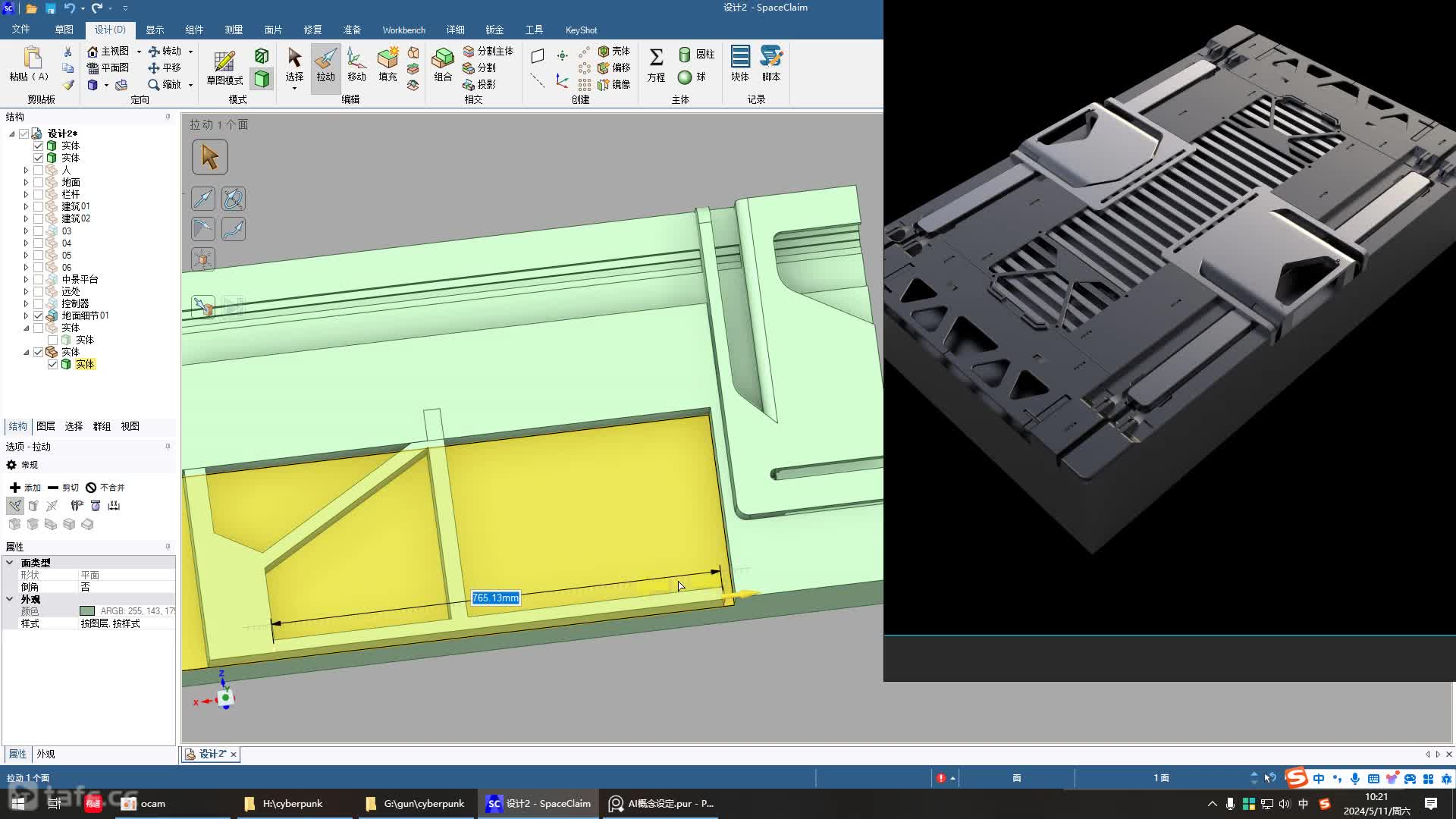Click the 剪切 (Cut) option

[x=63, y=488]
